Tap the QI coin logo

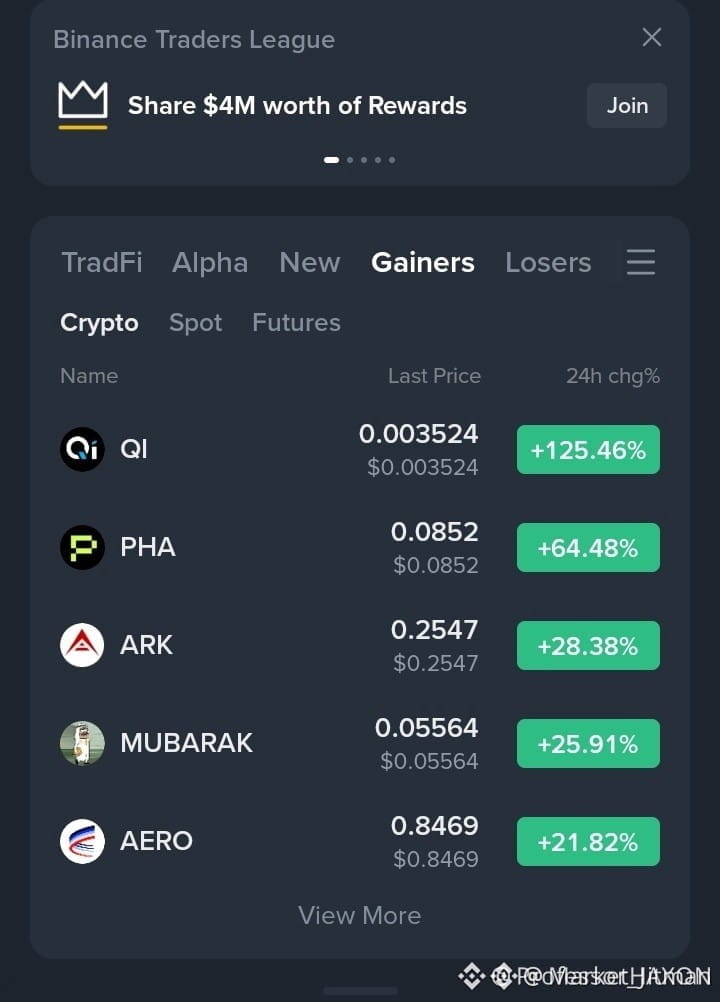[82, 449]
